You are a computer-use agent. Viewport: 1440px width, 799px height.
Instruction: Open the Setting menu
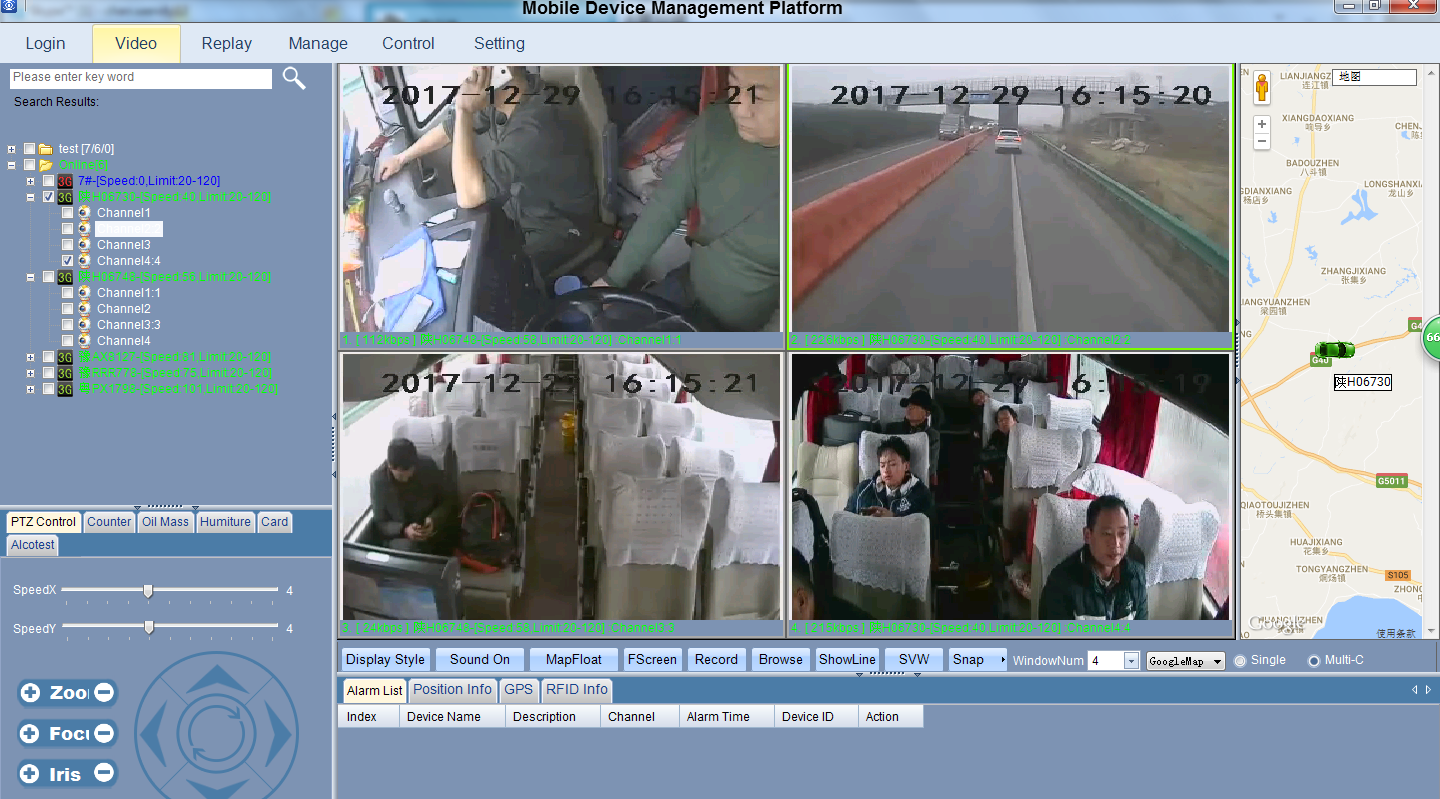pos(499,43)
